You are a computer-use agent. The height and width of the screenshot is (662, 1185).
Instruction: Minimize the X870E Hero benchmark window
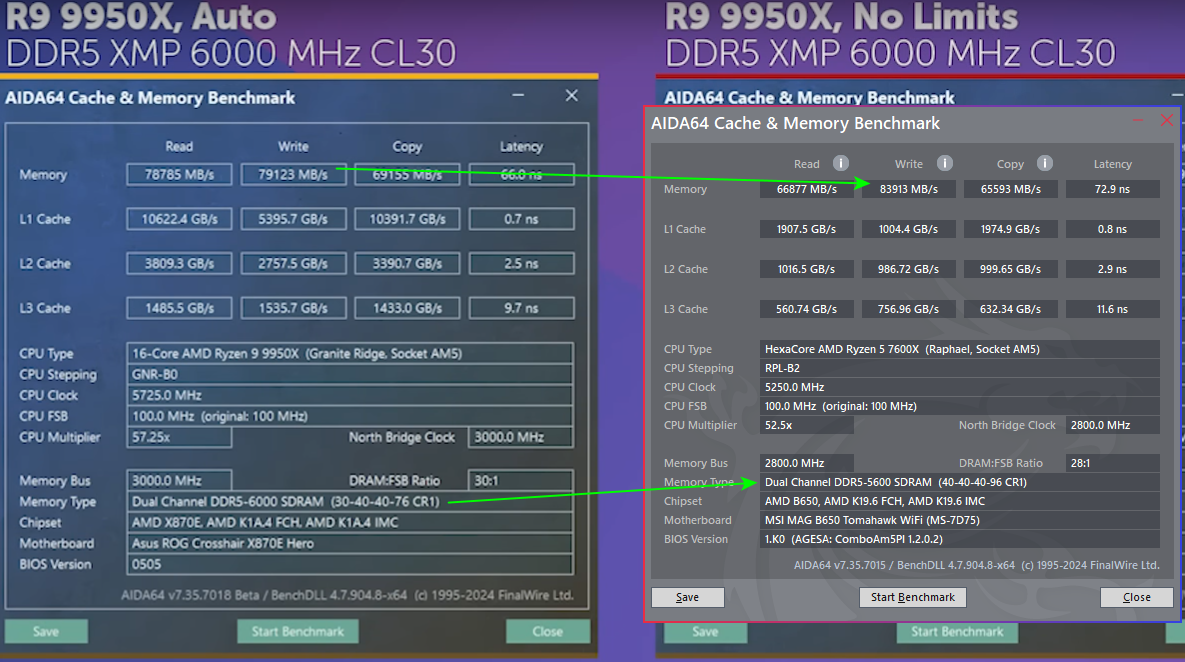click(x=518, y=95)
